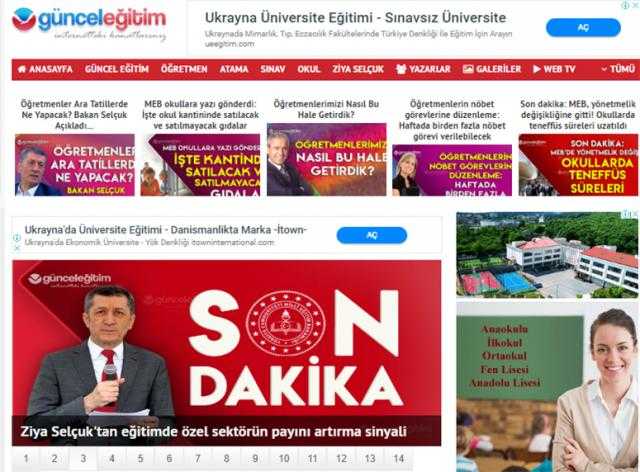Viewport: 640px width, 472px height.
Task: Click the AÇ button on top ad
Action: (583, 28)
